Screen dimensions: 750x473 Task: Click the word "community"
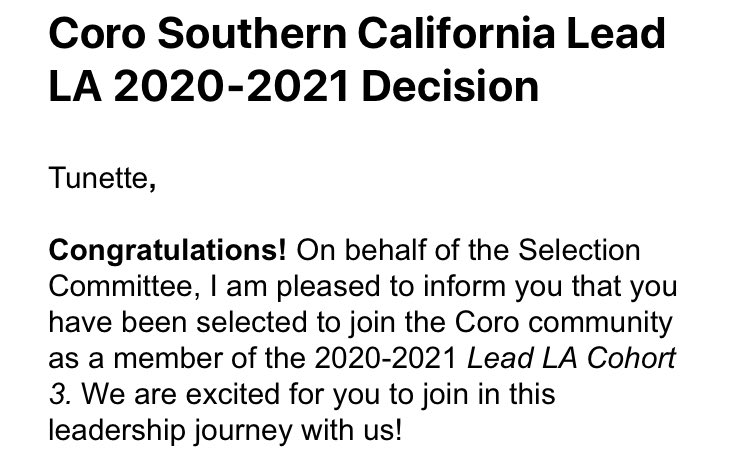click(x=600, y=324)
